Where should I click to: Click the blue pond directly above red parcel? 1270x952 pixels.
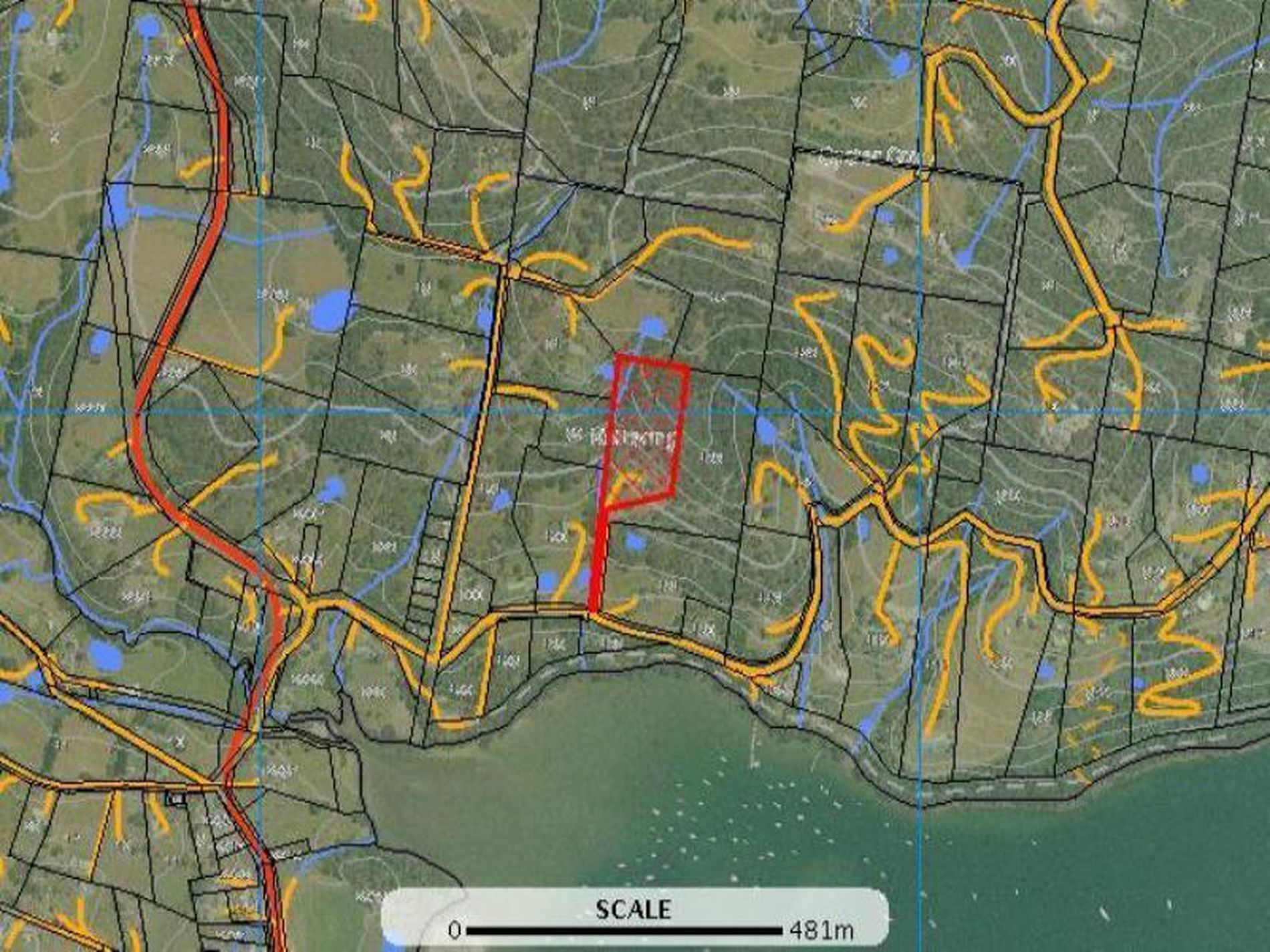tap(652, 327)
